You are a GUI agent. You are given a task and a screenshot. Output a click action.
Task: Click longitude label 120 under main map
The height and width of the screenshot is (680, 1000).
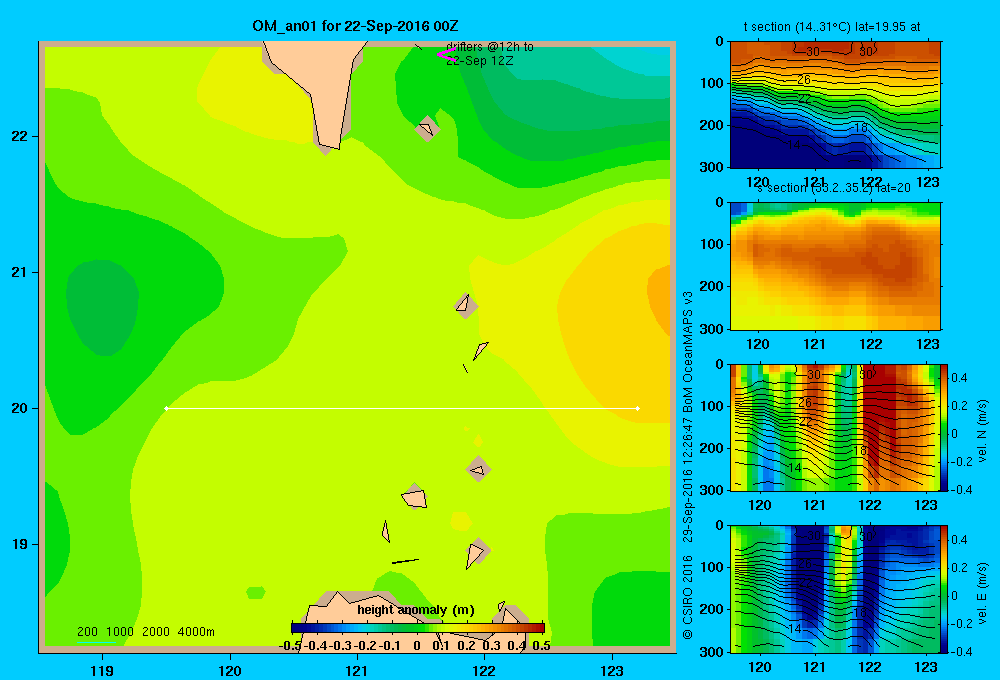tap(230, 670)
